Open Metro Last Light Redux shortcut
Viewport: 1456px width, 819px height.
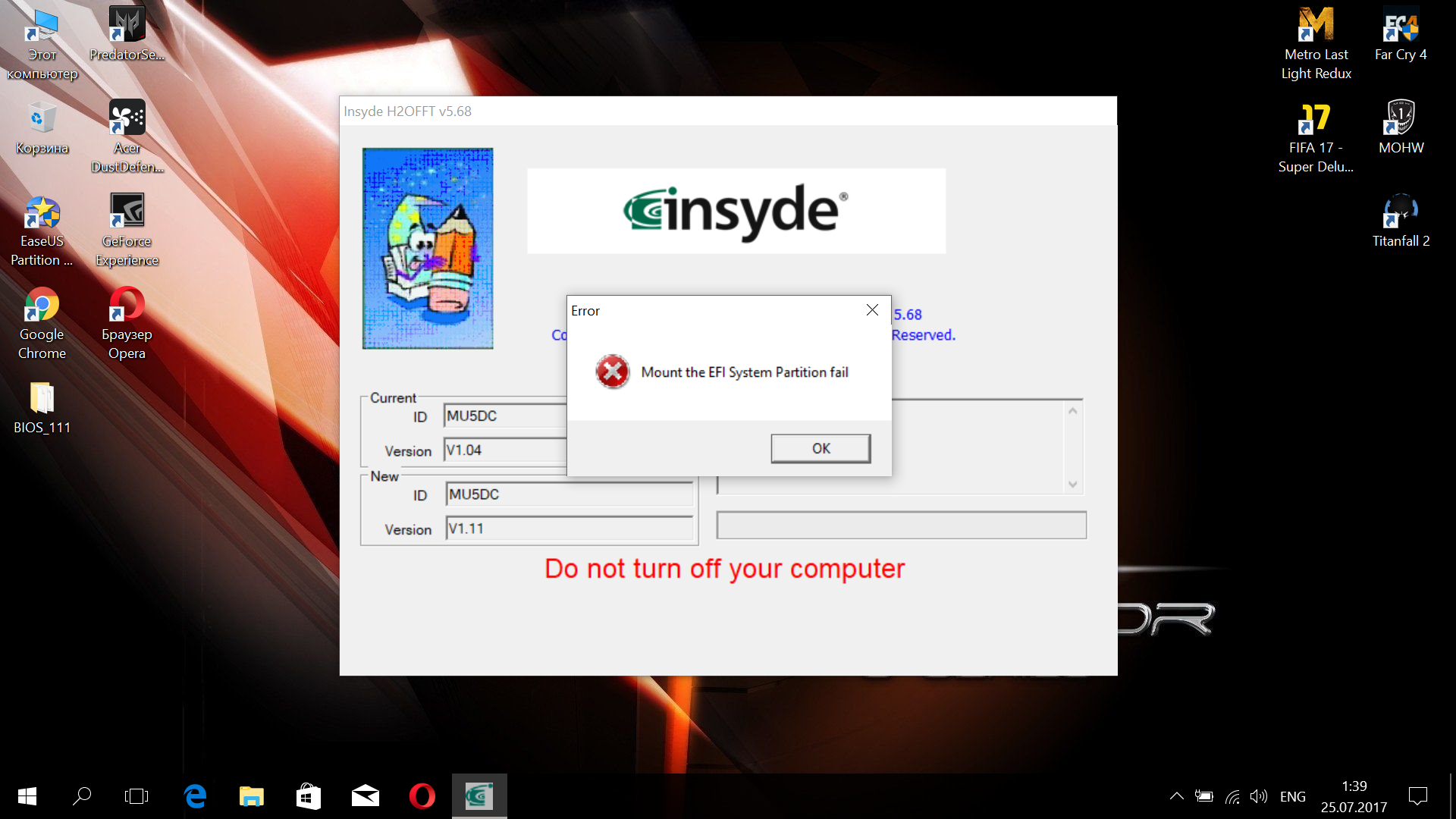tap(1316, 43)
